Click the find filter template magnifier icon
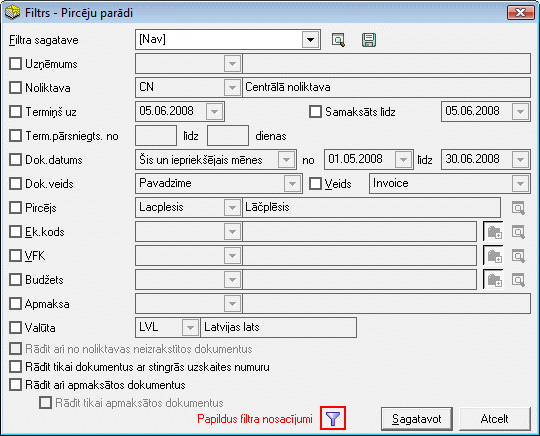 click(x=338, y=40)
